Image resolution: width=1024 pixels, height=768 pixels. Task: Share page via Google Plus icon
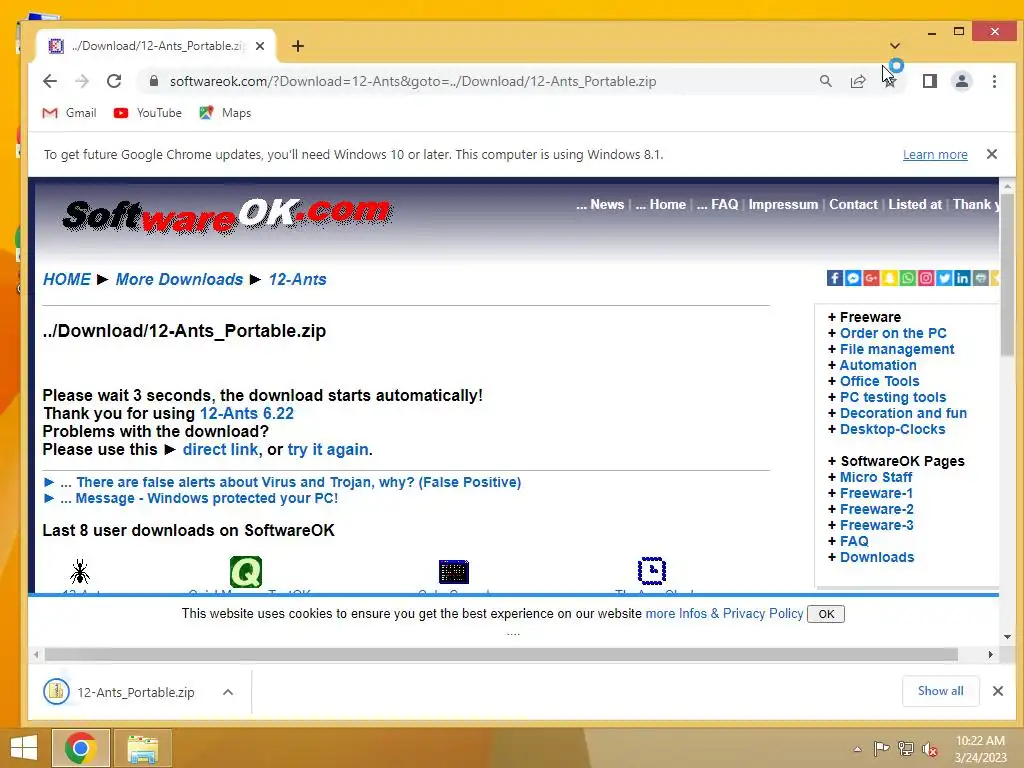pyautogui.click(x=871, y=278)
